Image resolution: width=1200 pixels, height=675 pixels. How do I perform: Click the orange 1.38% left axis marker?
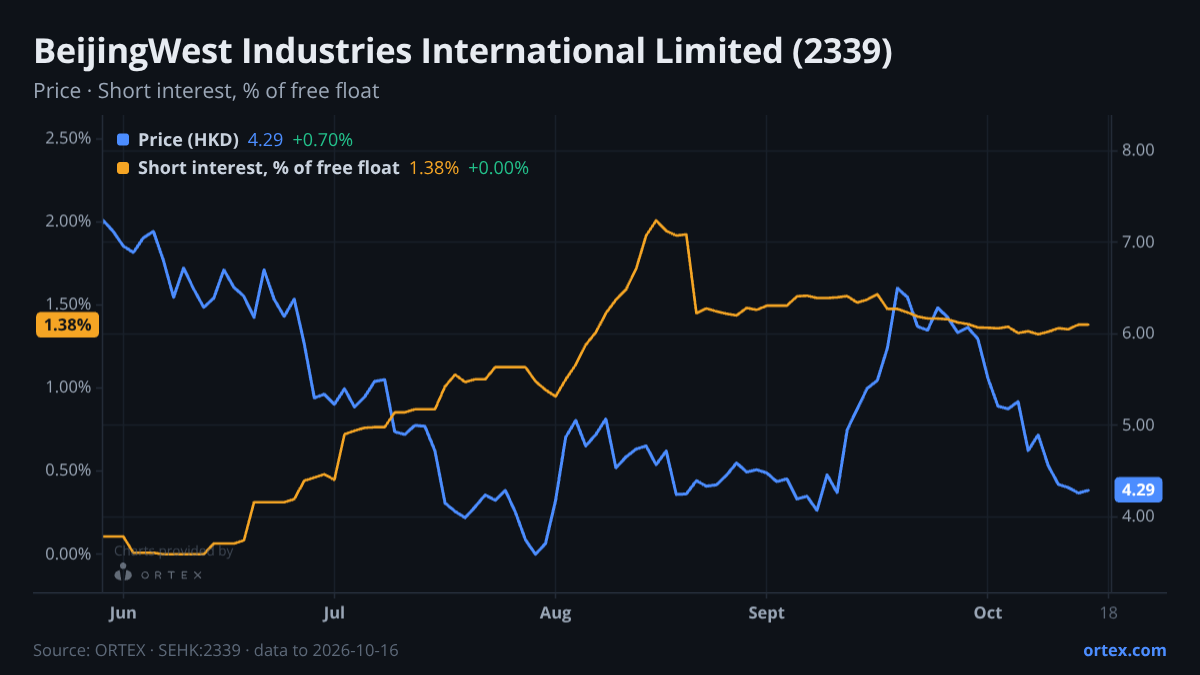point(67,325)
